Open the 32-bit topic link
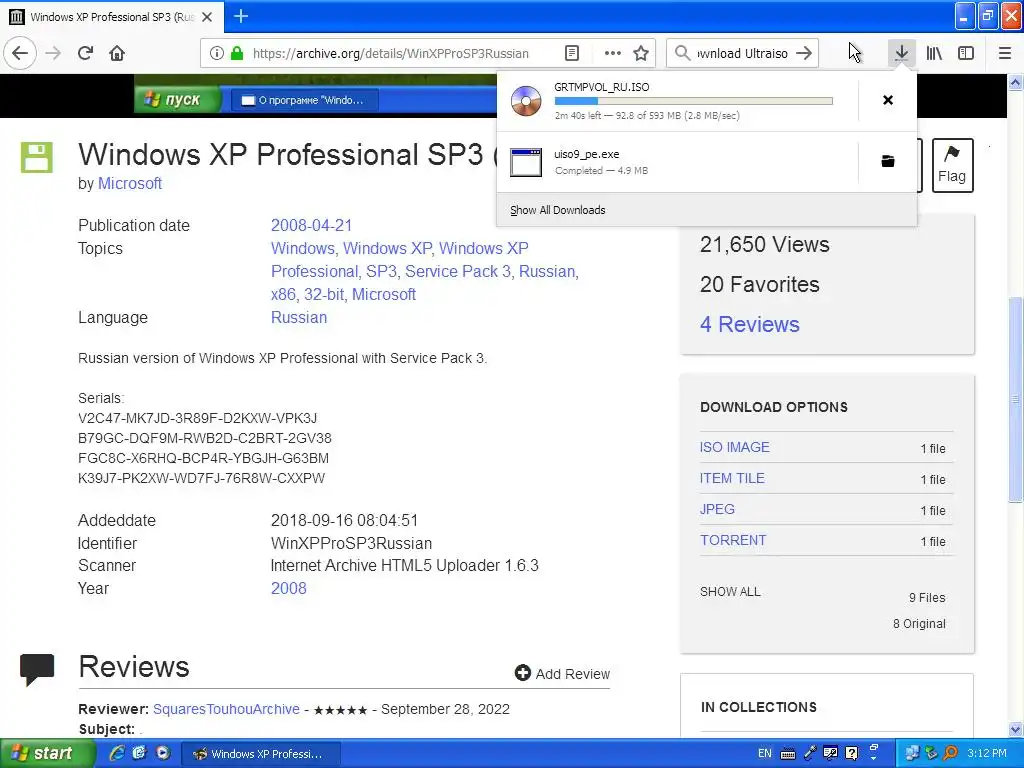This screenshot has height=768, width=1024. click(x=324, y=295)
